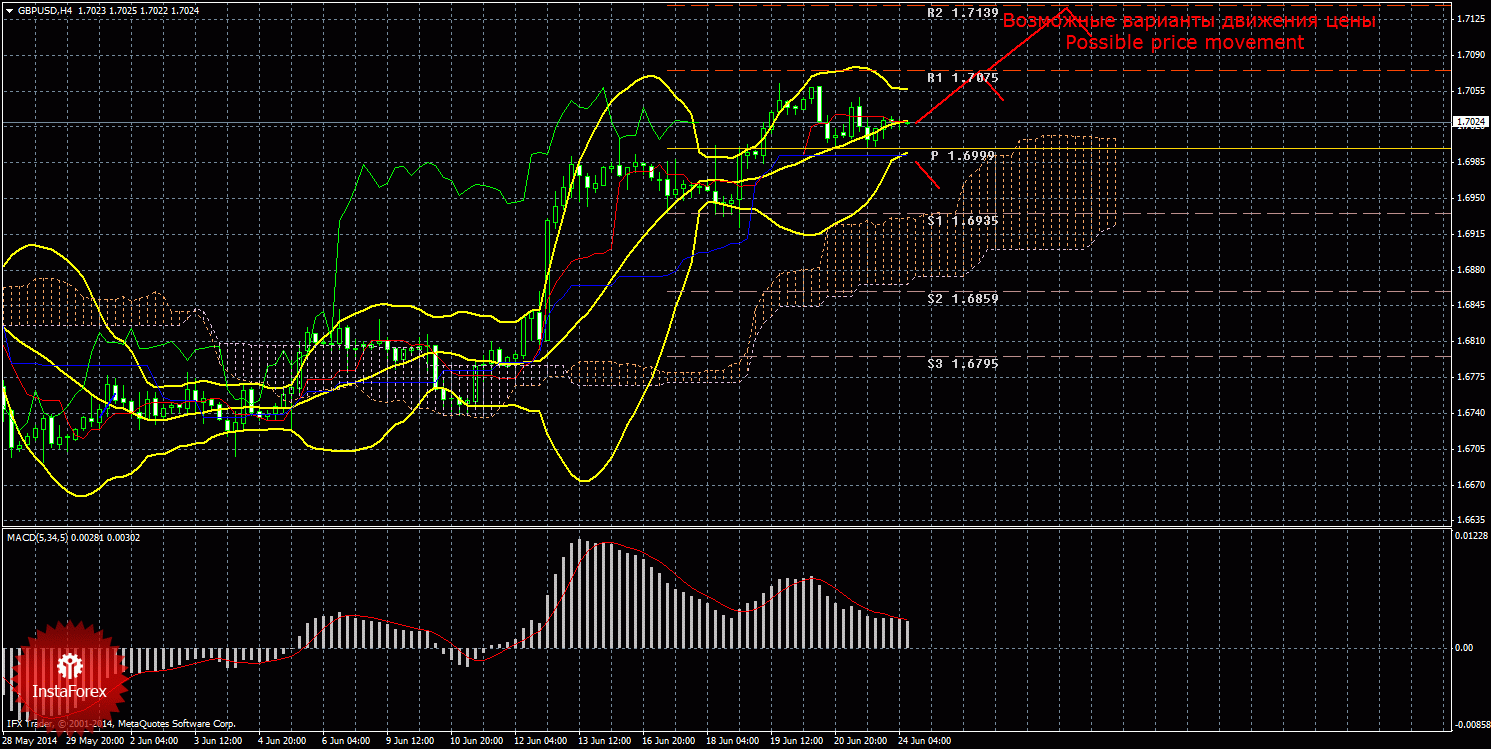This screenshot has height=749, width=1491.
Task: Click the 13 Jun 12:00 time label
Action: [605, 742]
